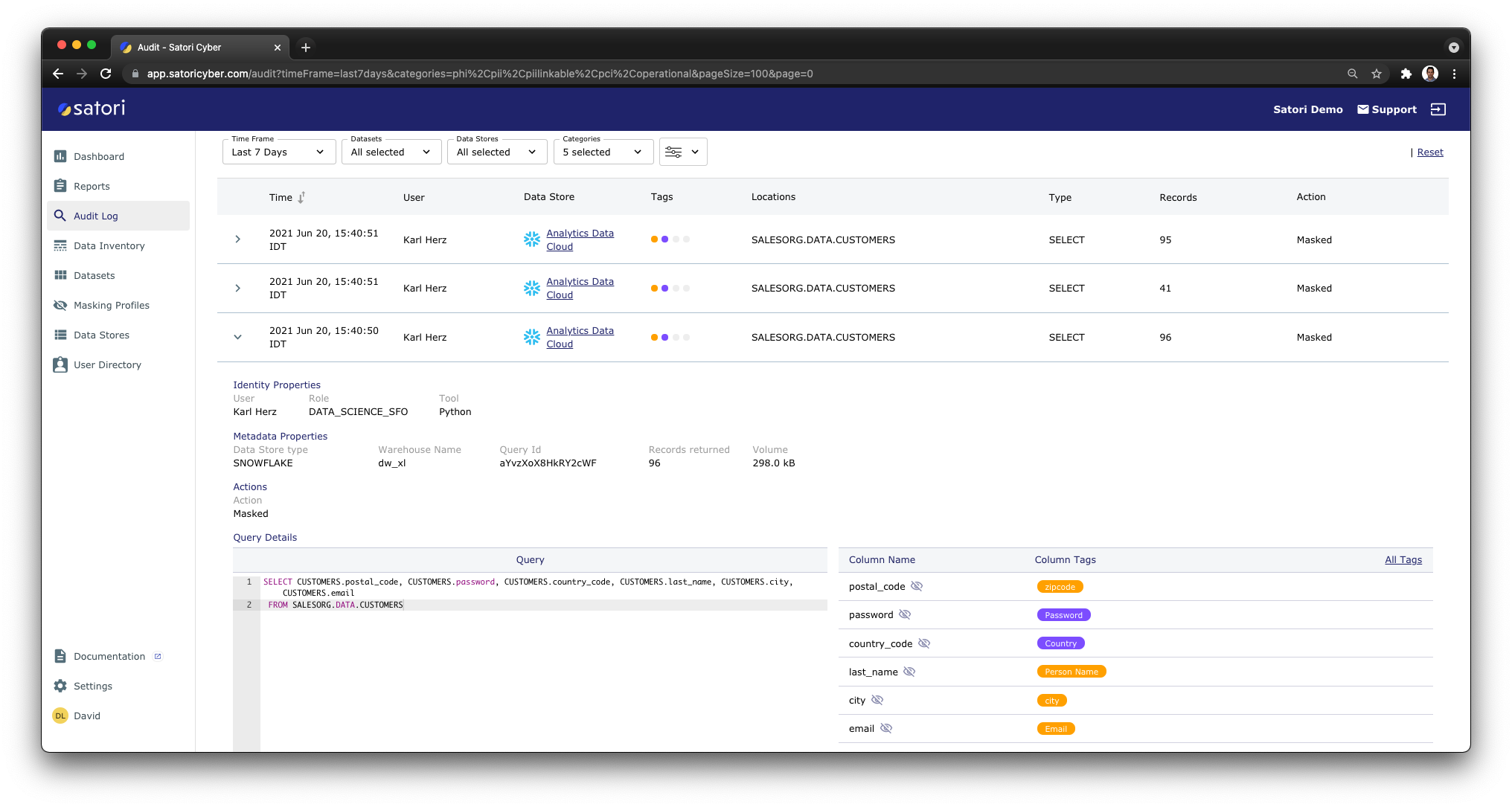Click the All Tags link
The image size is (1512, 807).
tap(1403, 559)
